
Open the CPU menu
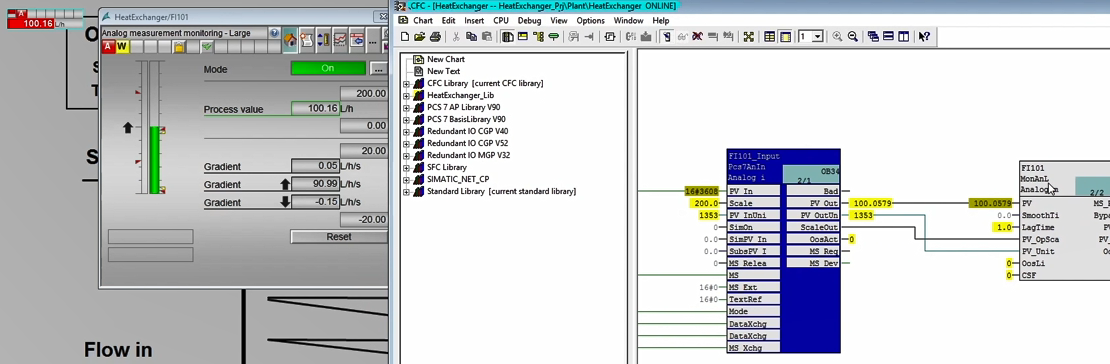(501, 21)
